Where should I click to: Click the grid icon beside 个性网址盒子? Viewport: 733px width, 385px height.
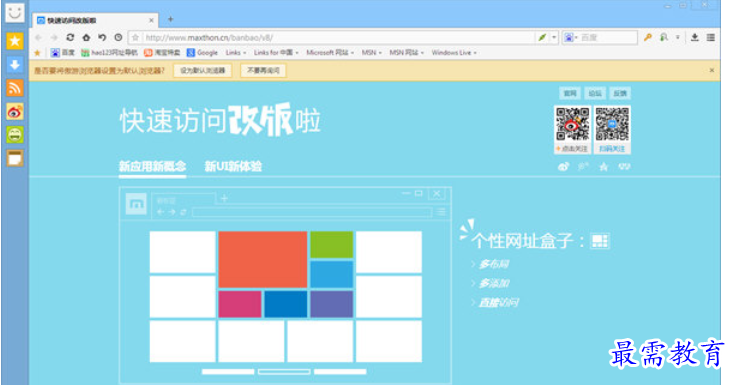[600, 241]
